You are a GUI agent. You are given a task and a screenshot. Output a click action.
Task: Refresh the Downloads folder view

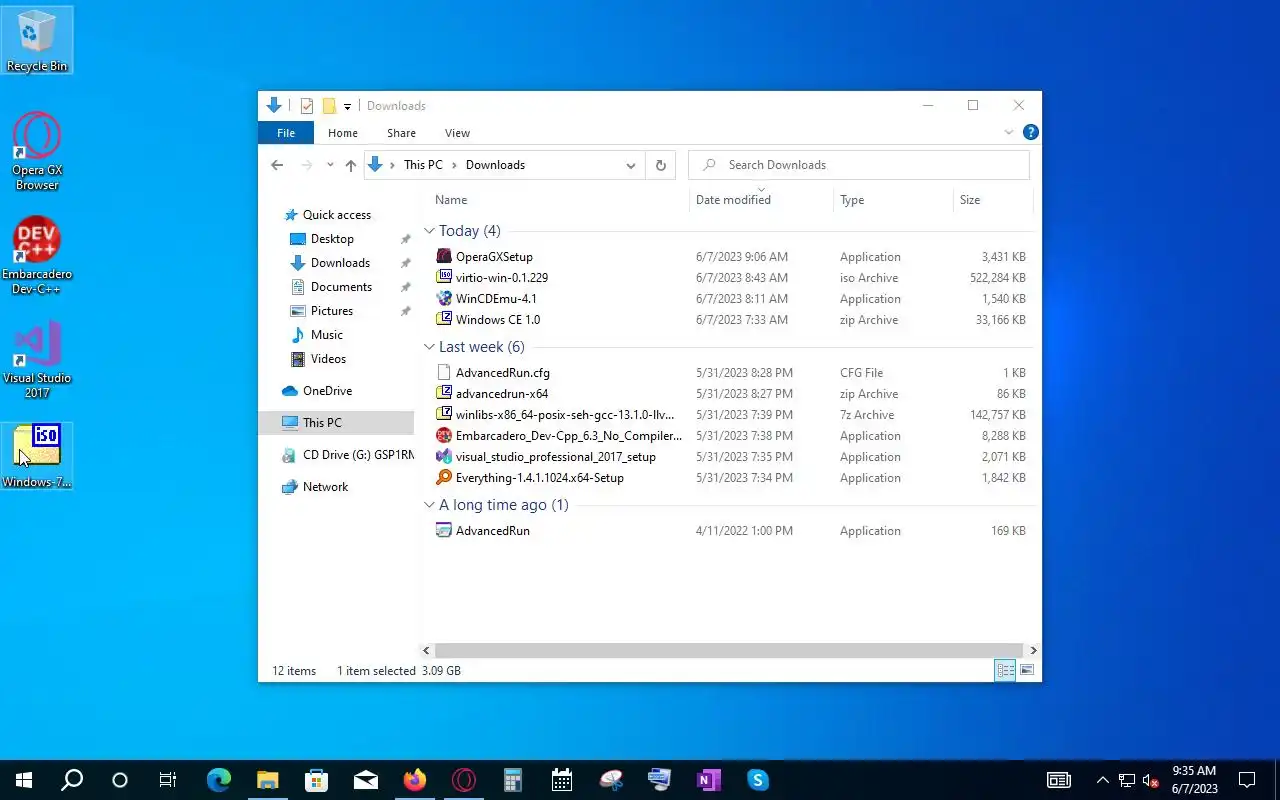(x=660, y=165)
